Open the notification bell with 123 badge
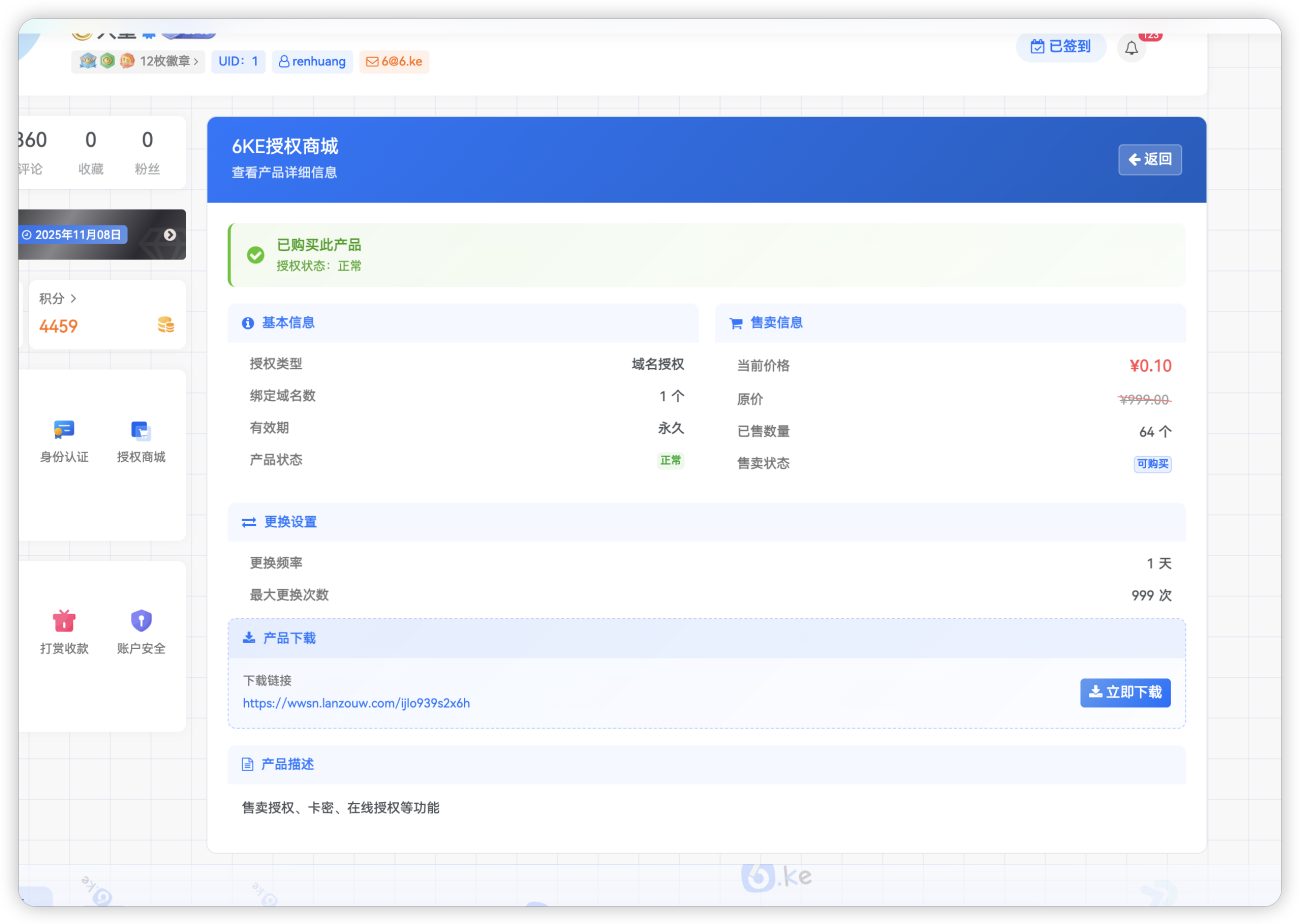The width and height of the screenshot is (1300, 924). point(1131,47)
